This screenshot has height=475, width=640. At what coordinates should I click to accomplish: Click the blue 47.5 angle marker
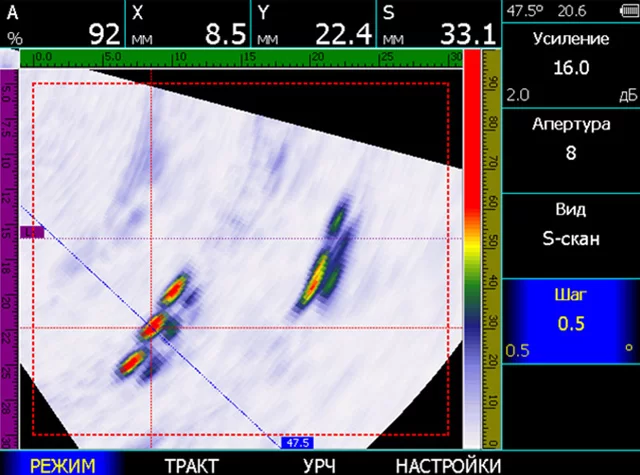point(298,442)
